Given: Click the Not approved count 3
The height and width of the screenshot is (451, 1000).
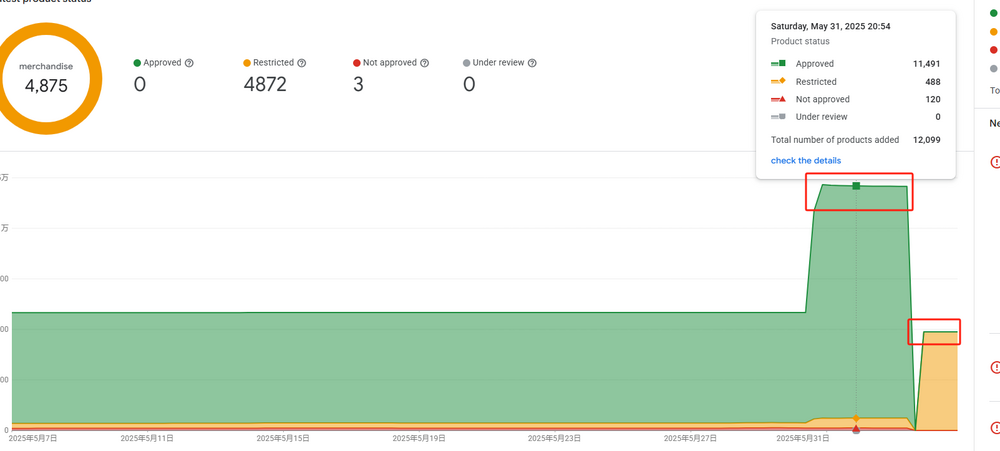Looking at the screenshot, I should pyautogui.click(x=358, y=84).
